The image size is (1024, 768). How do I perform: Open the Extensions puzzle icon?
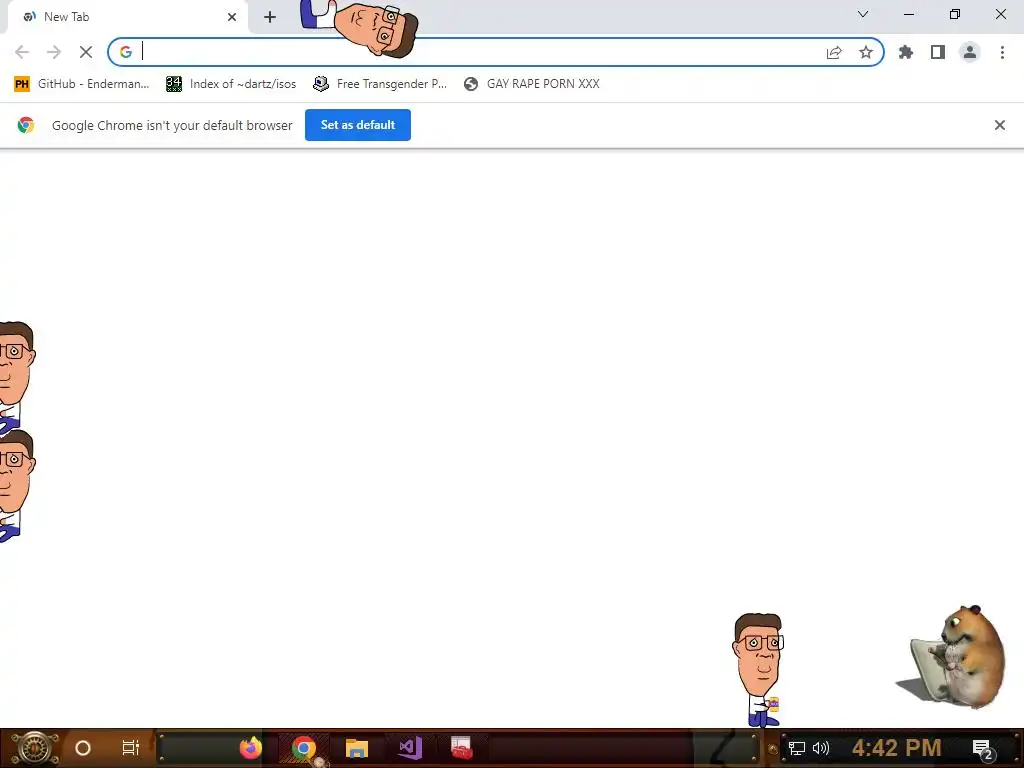coord(906,52)
